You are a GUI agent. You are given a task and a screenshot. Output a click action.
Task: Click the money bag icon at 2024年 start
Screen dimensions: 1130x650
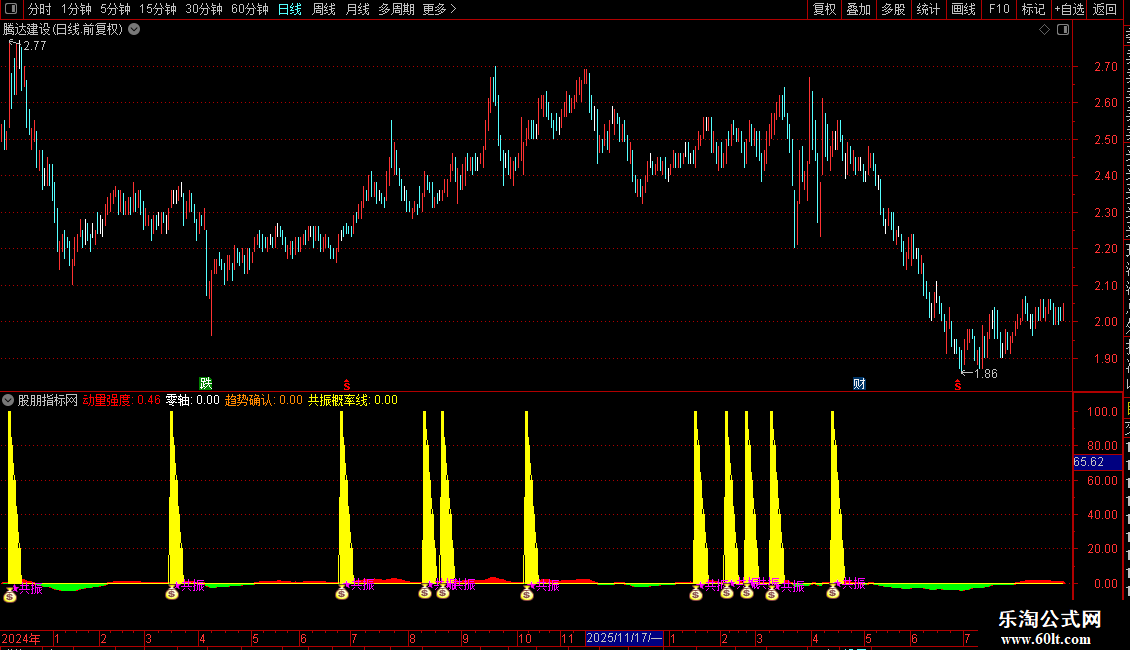[10, 594]
